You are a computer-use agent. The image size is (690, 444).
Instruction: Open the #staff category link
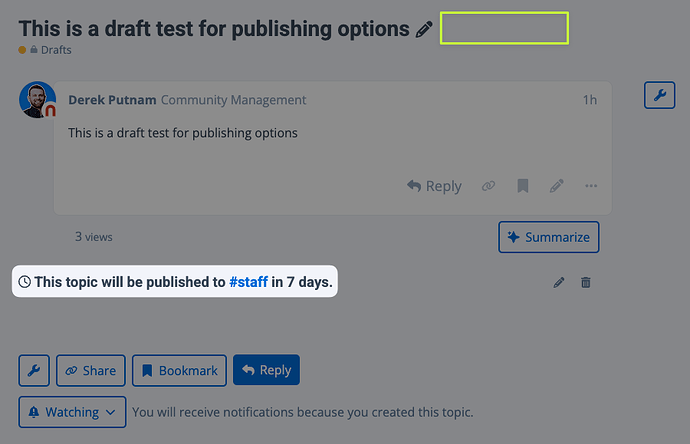click(248, 282)
